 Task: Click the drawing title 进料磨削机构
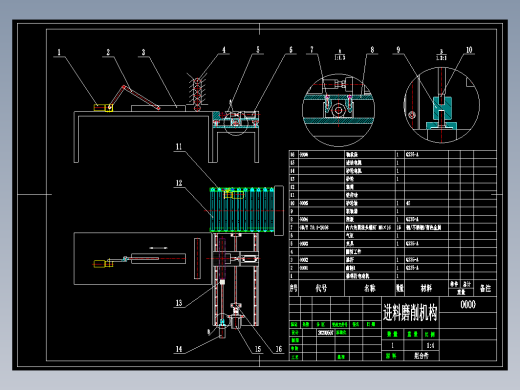(x=410, y=312)
